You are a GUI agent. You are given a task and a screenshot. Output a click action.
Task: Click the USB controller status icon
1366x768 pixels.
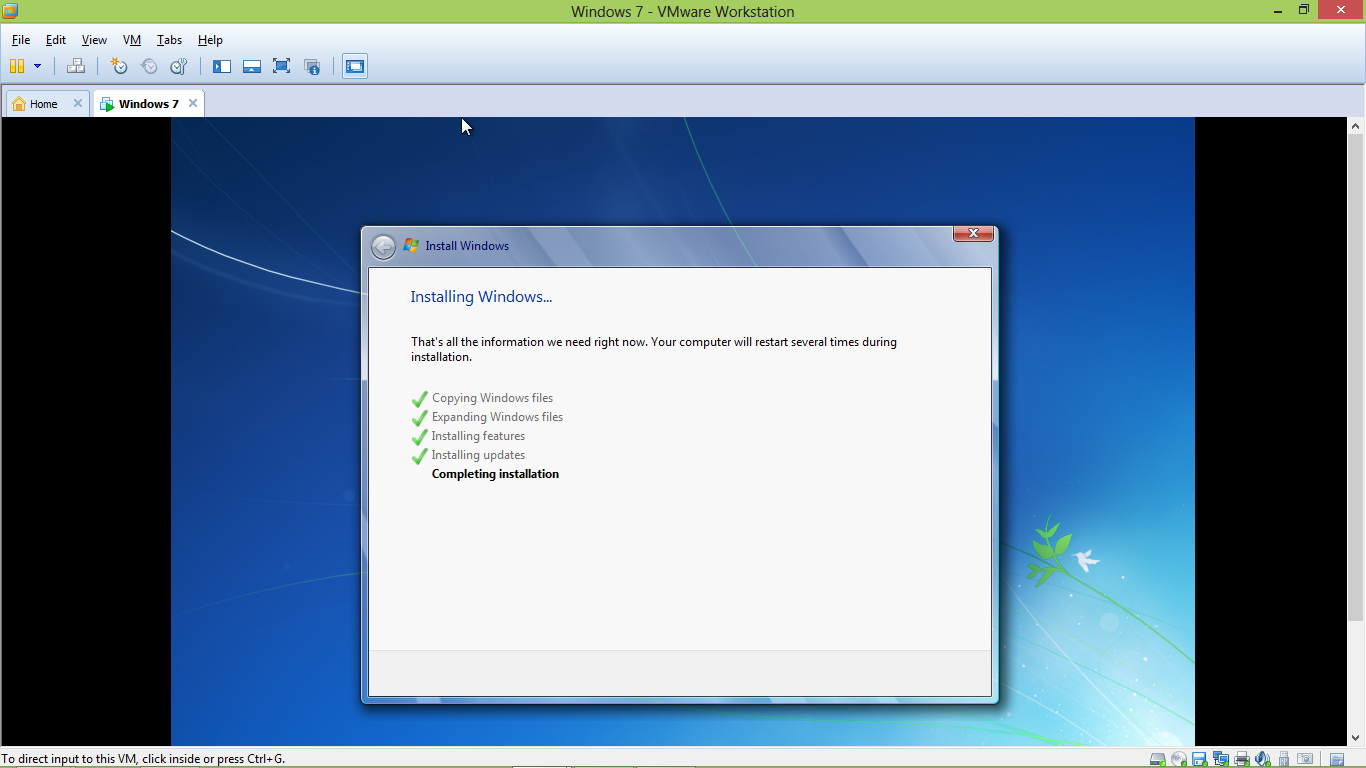pos(1284,759)
